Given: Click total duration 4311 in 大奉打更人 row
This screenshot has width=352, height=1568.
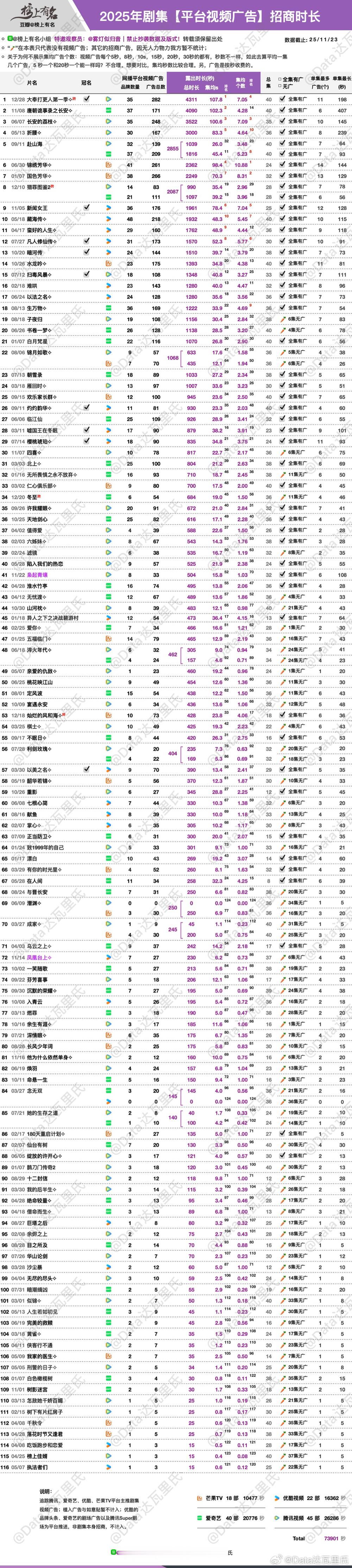Looking at the screenshot, I should pos(191,99).
